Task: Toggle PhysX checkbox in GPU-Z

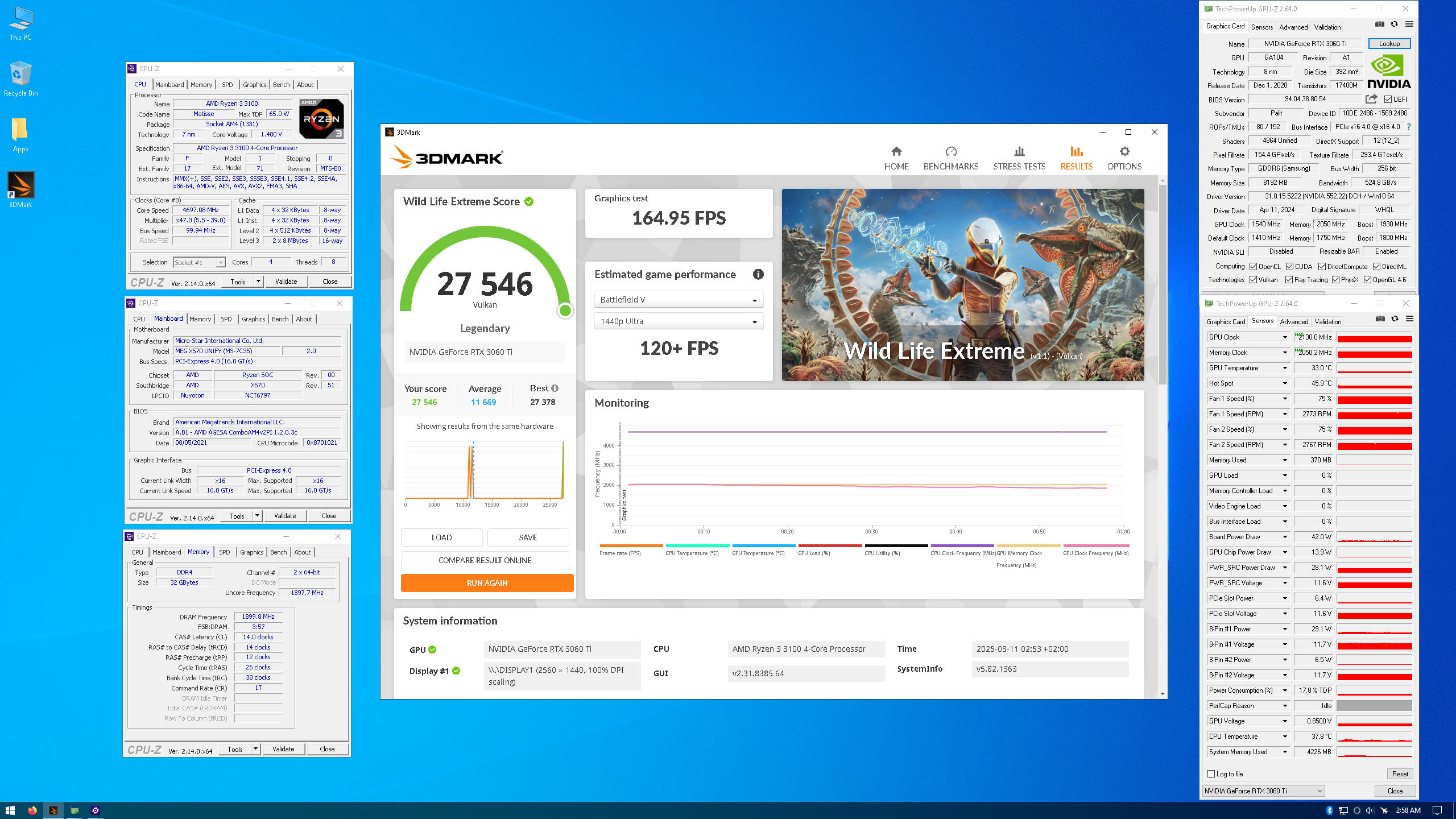Action: [1335, 279]
